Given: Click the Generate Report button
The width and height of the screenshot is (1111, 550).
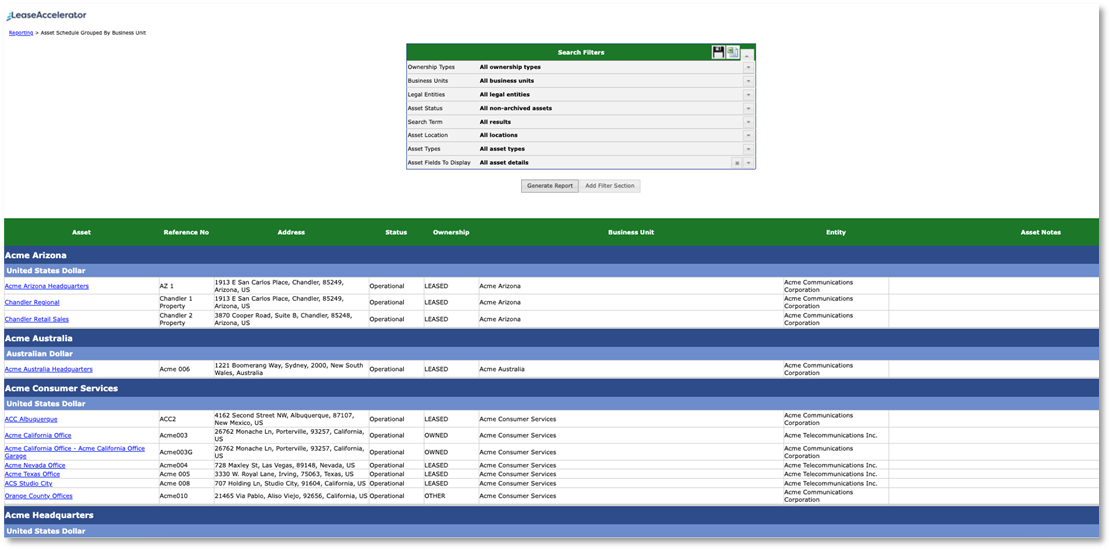Looking at the screenshot, I should click(550, 186).
